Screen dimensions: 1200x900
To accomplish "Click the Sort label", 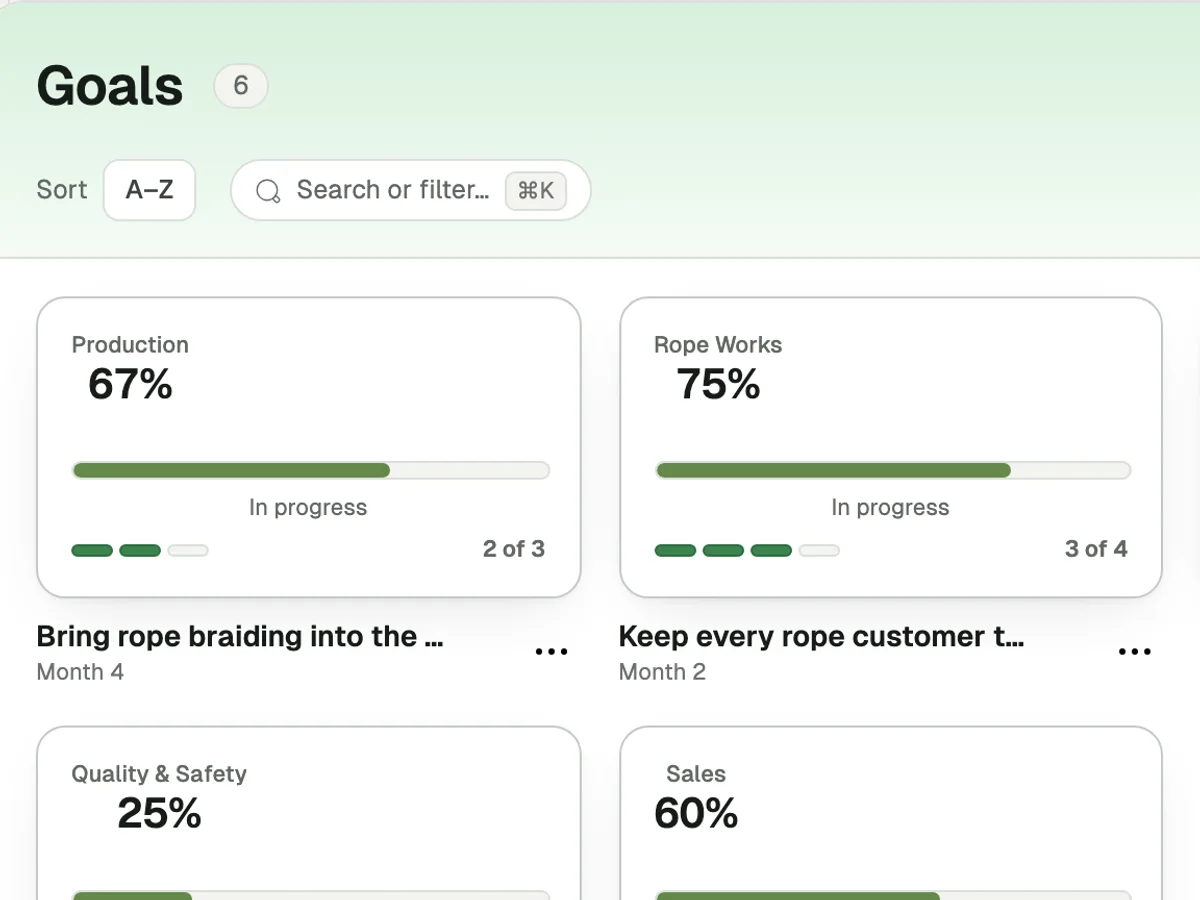I will coord(62,190).
